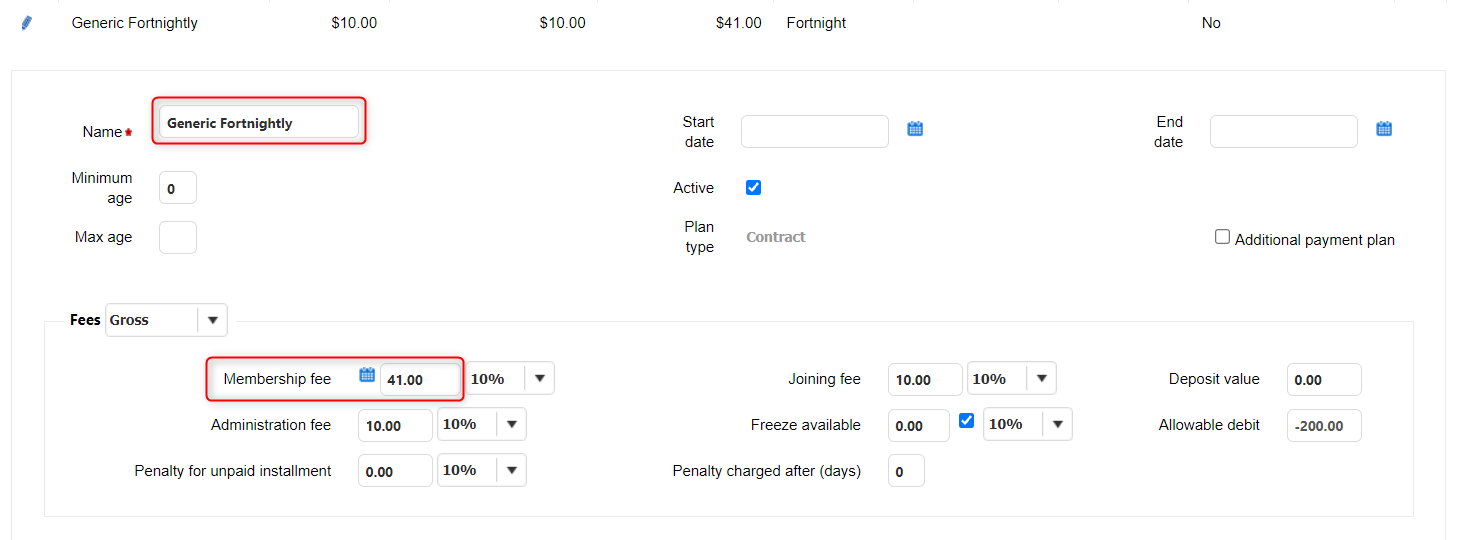Click the pencil edit icon for Generic Fortnightly
Viewport: 1463px width, 540px height.
(x=27, y=23)
